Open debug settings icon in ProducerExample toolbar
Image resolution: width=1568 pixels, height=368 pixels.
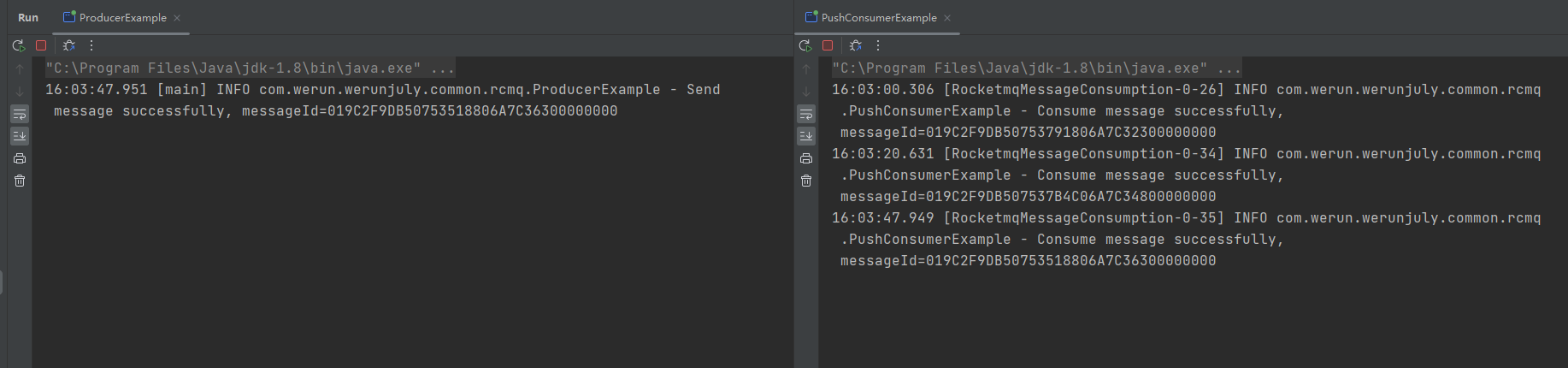69,45
